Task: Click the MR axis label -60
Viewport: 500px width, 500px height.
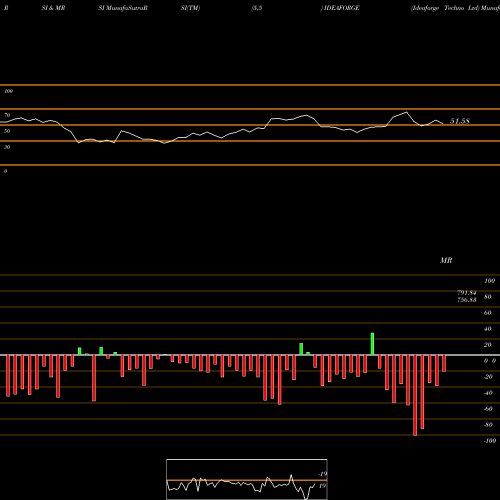Action: [x=488, y=409]
